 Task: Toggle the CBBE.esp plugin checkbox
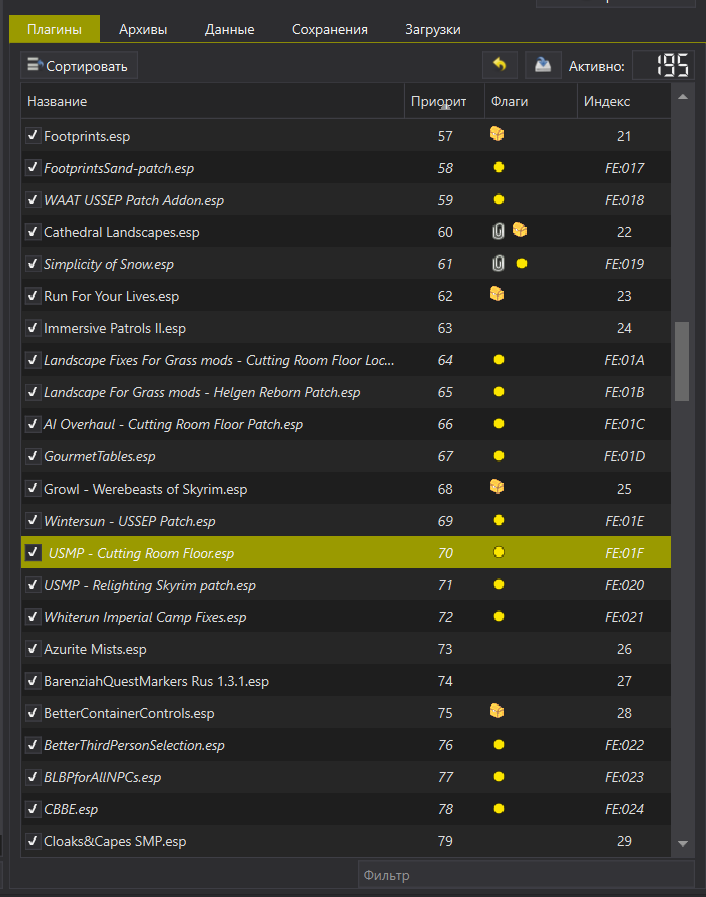point(33,809)
